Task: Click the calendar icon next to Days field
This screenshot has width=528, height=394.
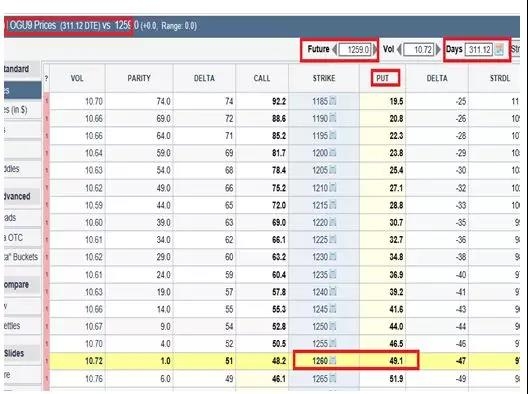Action: pos(499,50)
